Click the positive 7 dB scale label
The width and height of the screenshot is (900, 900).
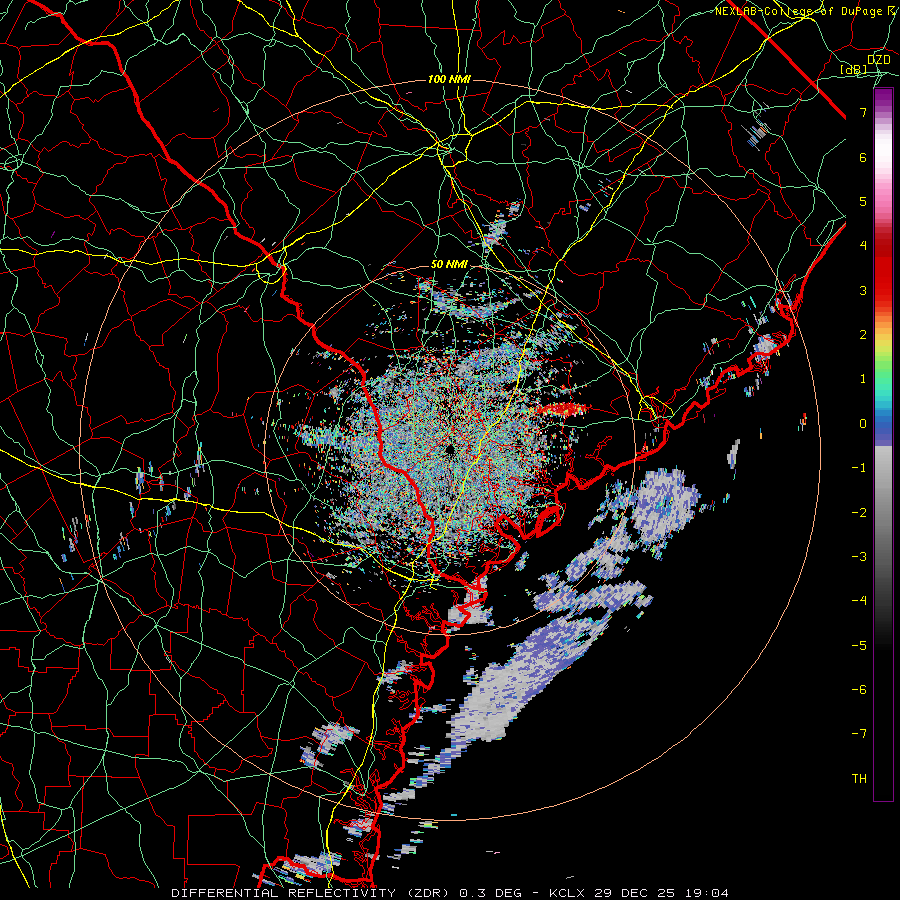863,112
